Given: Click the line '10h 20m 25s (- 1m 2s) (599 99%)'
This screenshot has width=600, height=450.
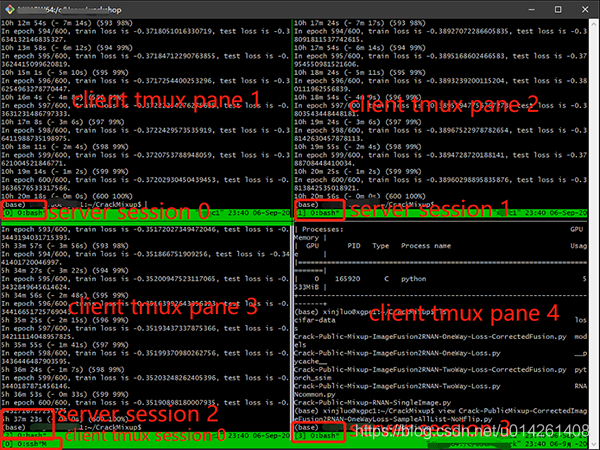Looking at the screenshot, I should (x=358, y=172).
